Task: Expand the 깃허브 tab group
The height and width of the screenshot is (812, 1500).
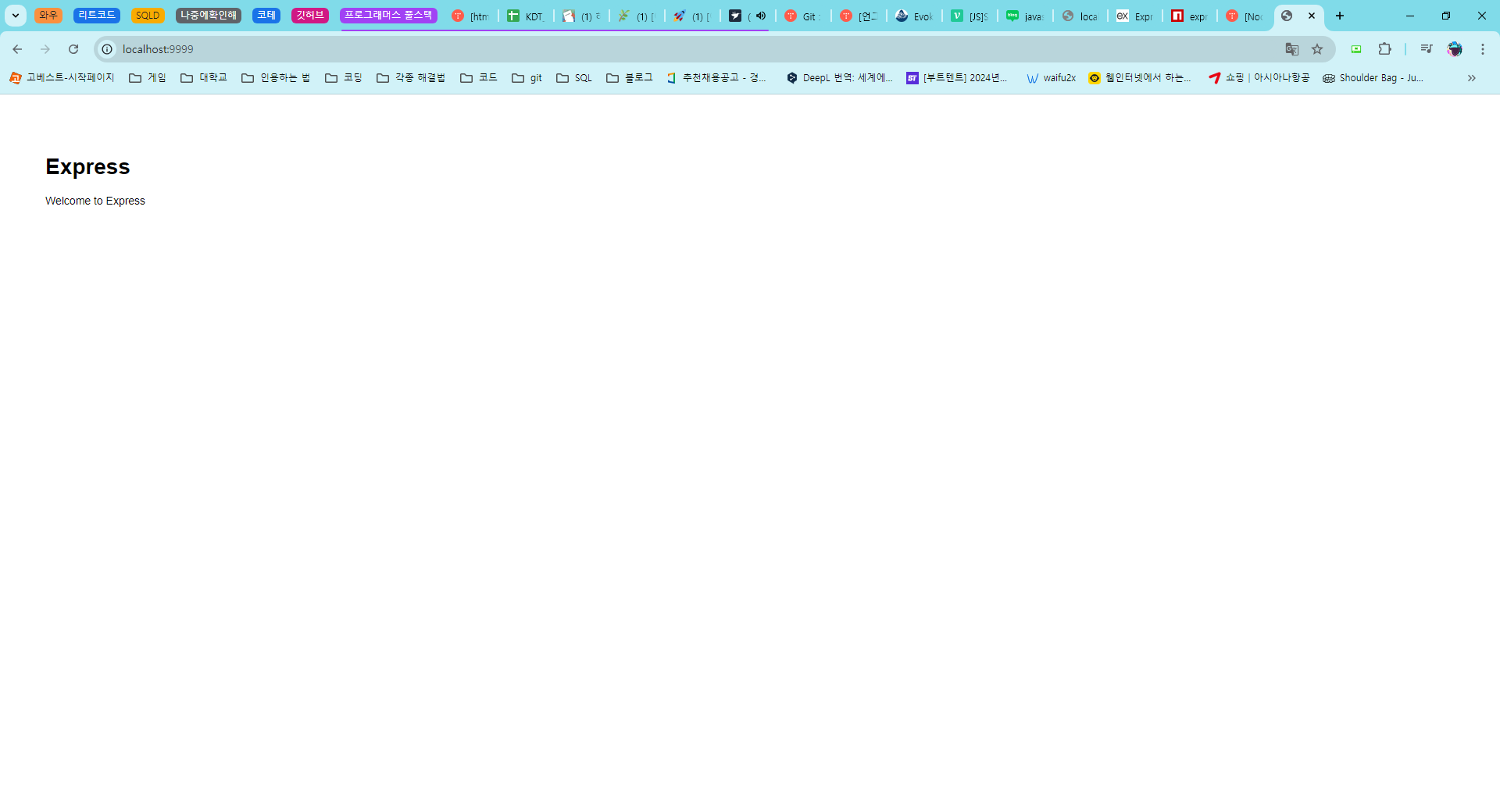Action: [x=309, y=16]
